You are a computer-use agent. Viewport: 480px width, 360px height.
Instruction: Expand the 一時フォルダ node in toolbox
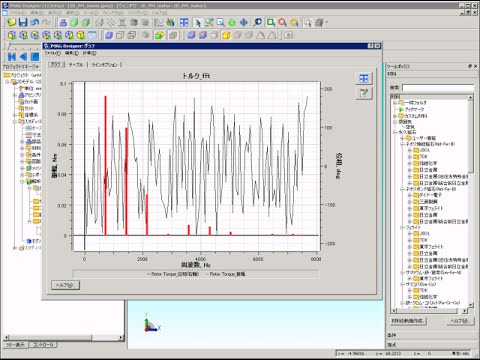click(x=395, y=103)
